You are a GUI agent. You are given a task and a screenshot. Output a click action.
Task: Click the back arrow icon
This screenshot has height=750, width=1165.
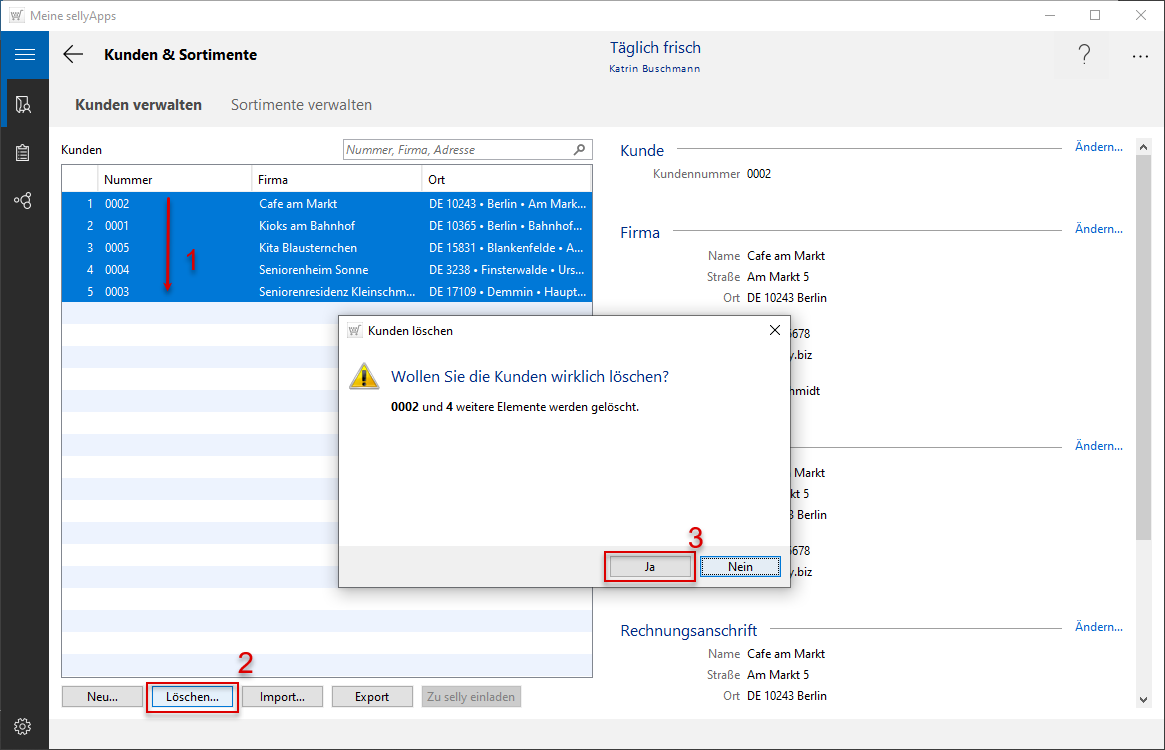pos(73,55)
